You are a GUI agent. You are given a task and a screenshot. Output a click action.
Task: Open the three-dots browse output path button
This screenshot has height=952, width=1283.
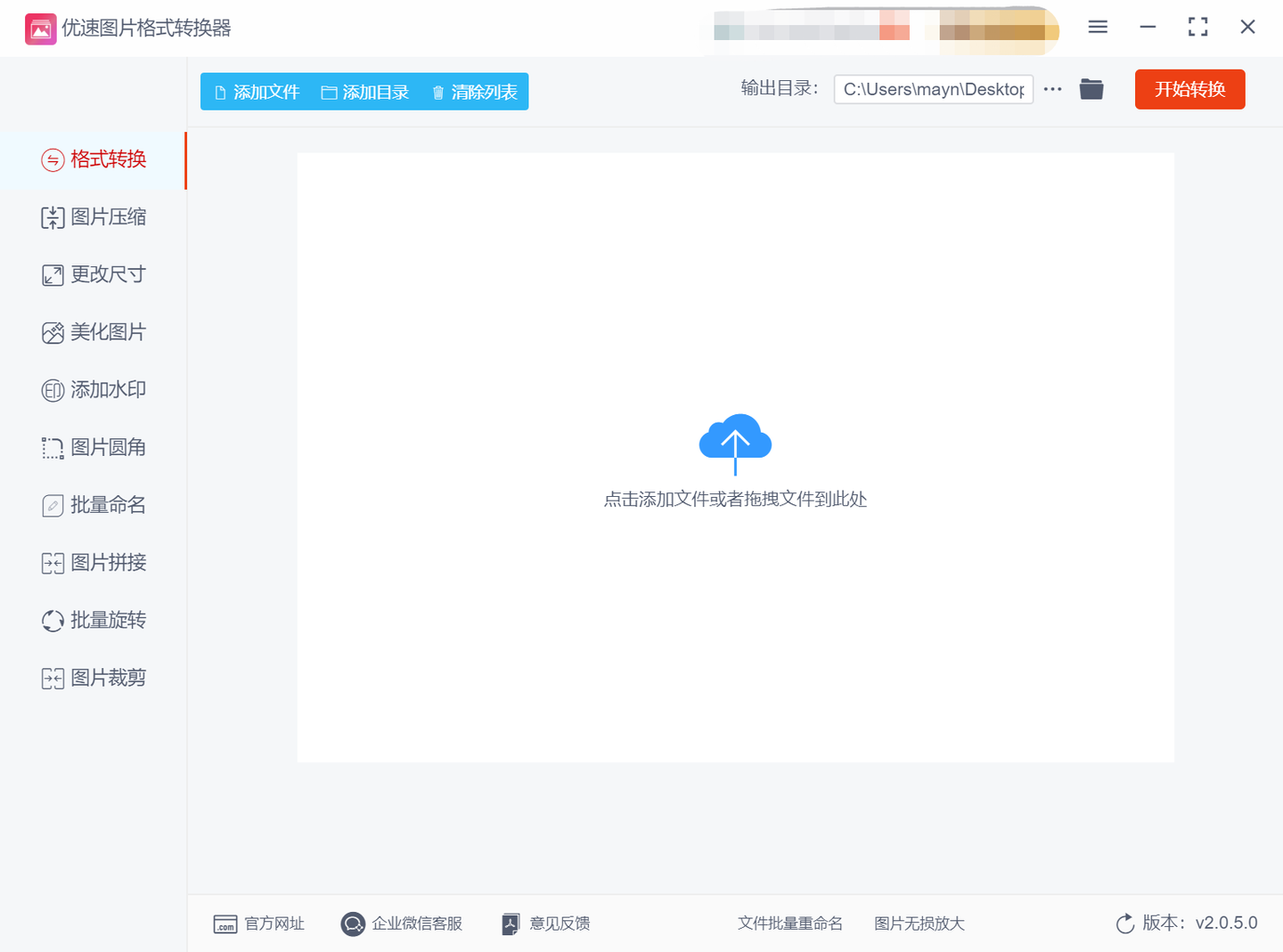click(x=1052, y=89)
